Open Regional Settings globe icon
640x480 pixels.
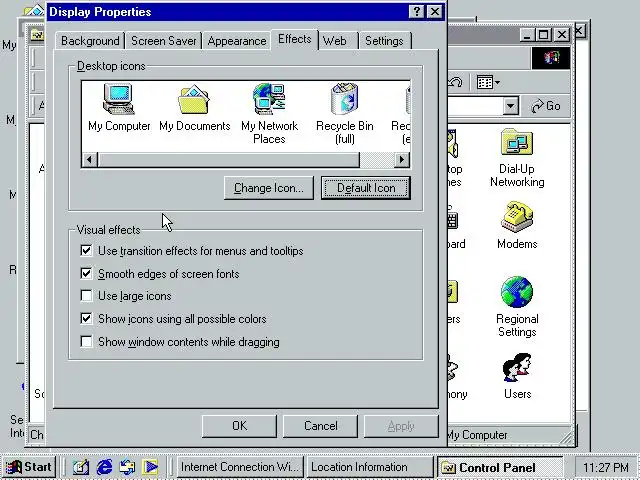(x=517, y=307)
